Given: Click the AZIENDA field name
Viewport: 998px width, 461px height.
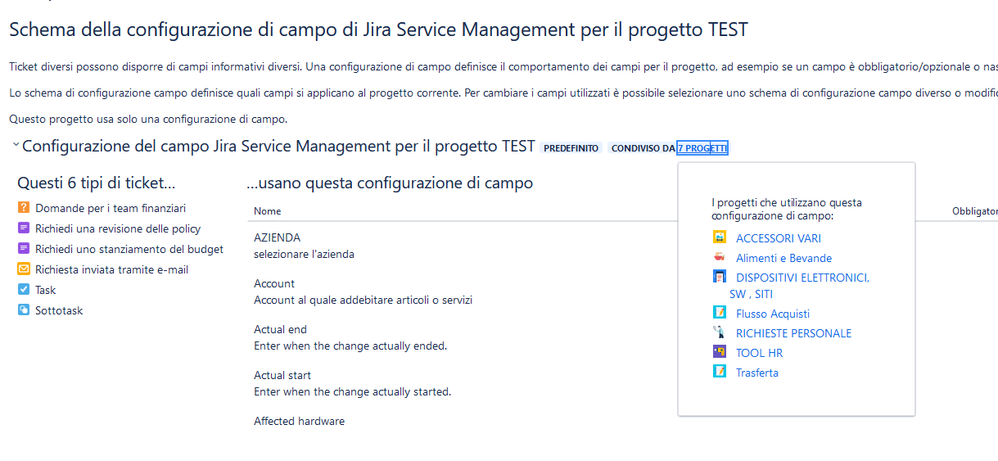Looking at the screenshot, I should click(x=277, y=238).
